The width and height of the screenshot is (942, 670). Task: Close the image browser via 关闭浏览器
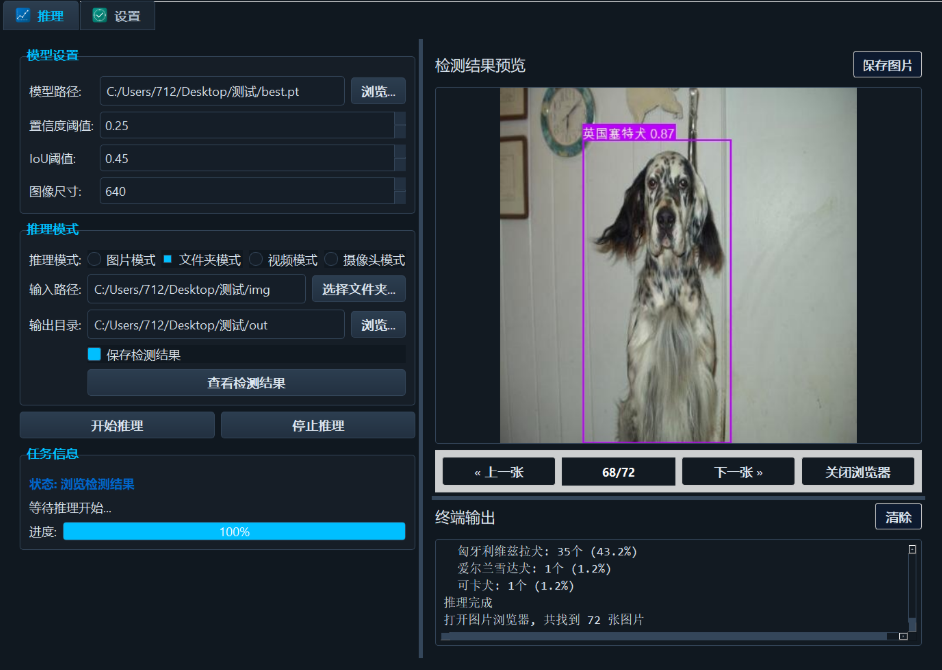pos(858,470)
